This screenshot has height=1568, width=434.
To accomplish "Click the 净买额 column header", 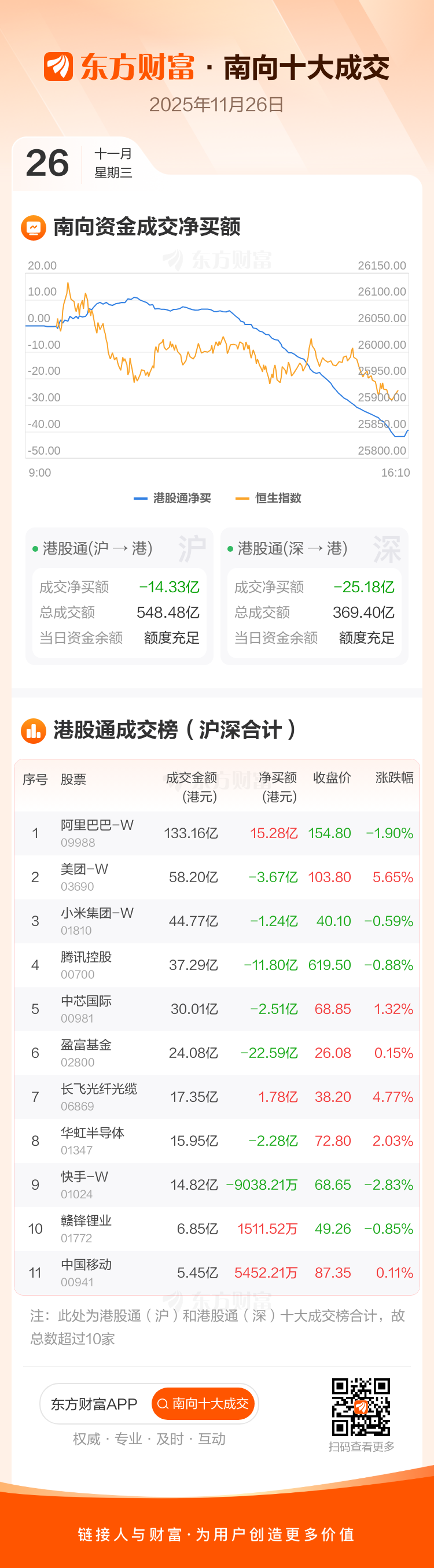I will coord(278,787).
